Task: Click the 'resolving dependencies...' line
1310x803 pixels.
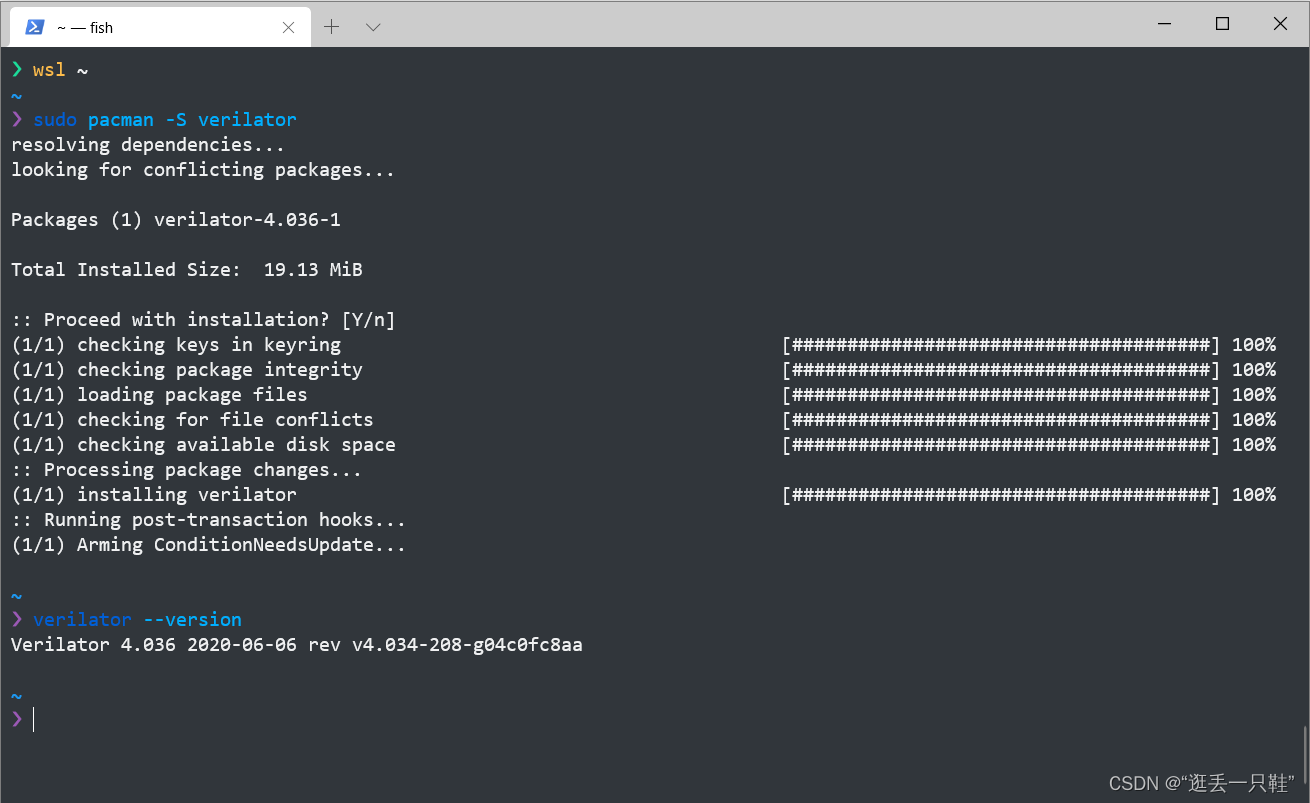Action: [148, 145]
